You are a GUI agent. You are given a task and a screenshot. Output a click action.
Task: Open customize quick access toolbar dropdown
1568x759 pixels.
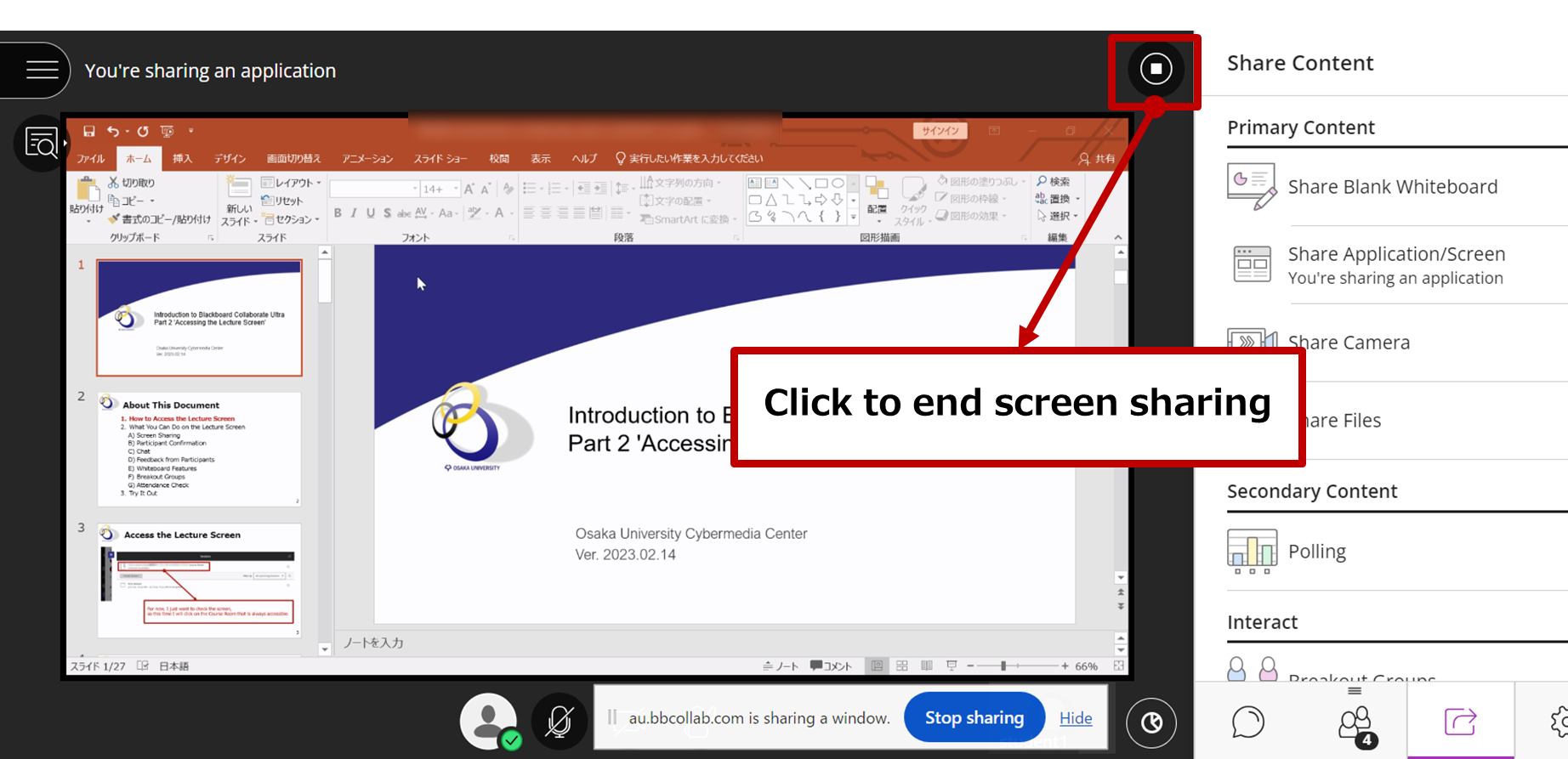[190, 131]
